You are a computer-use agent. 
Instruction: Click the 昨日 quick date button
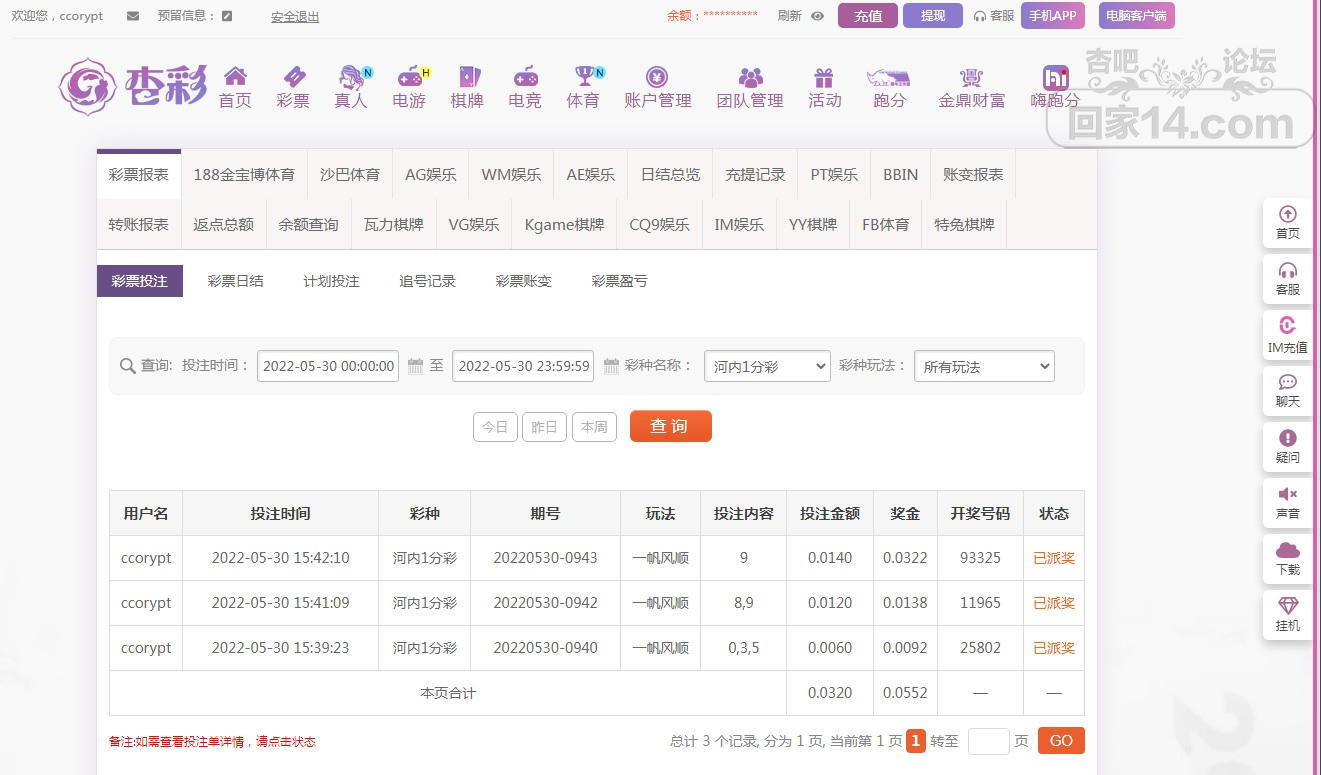click(x=544, y=427)
